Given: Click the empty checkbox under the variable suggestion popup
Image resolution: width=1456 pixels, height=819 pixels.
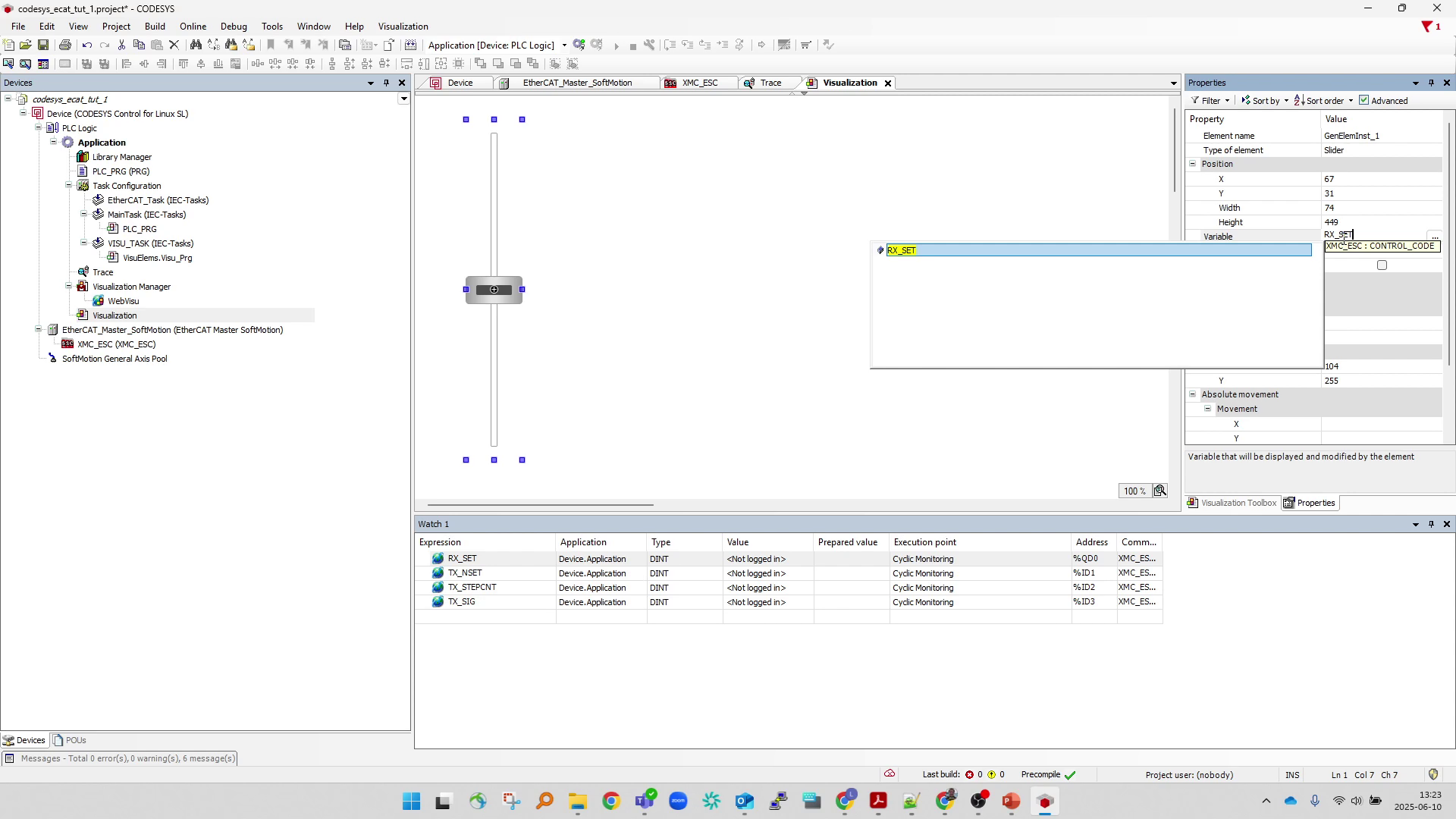Looking at the screenshot, I should coord(1382,265).
